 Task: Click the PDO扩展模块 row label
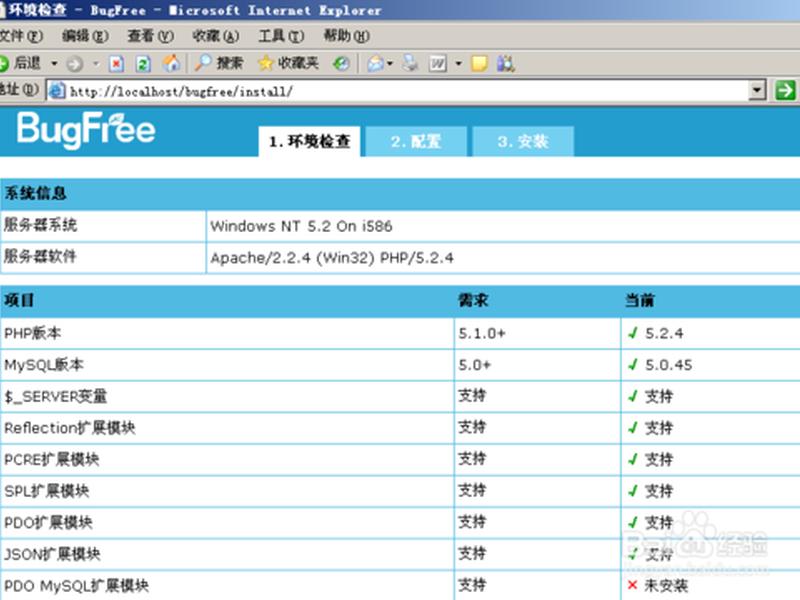point(48,522)
